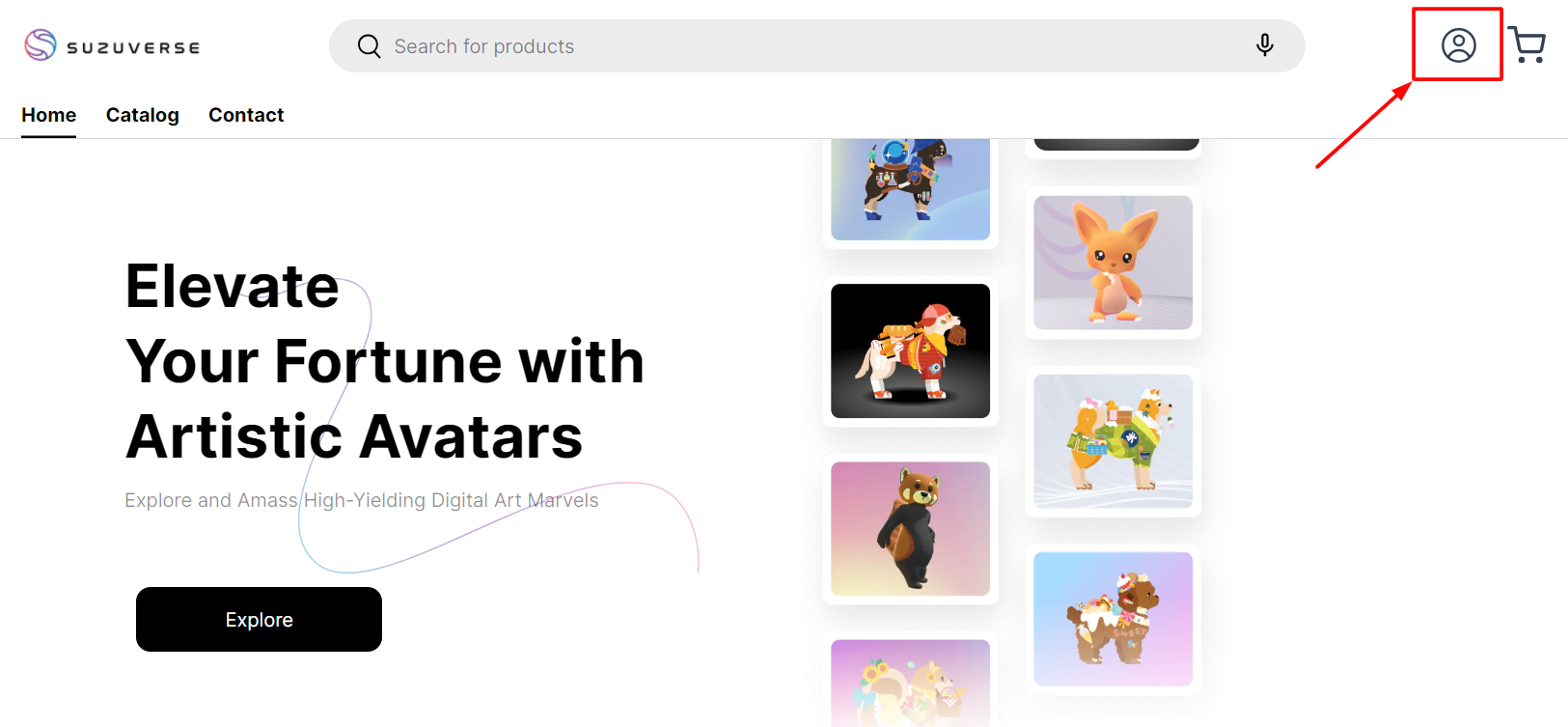Choose the red-capped shiba on black background

pos(910,350)
